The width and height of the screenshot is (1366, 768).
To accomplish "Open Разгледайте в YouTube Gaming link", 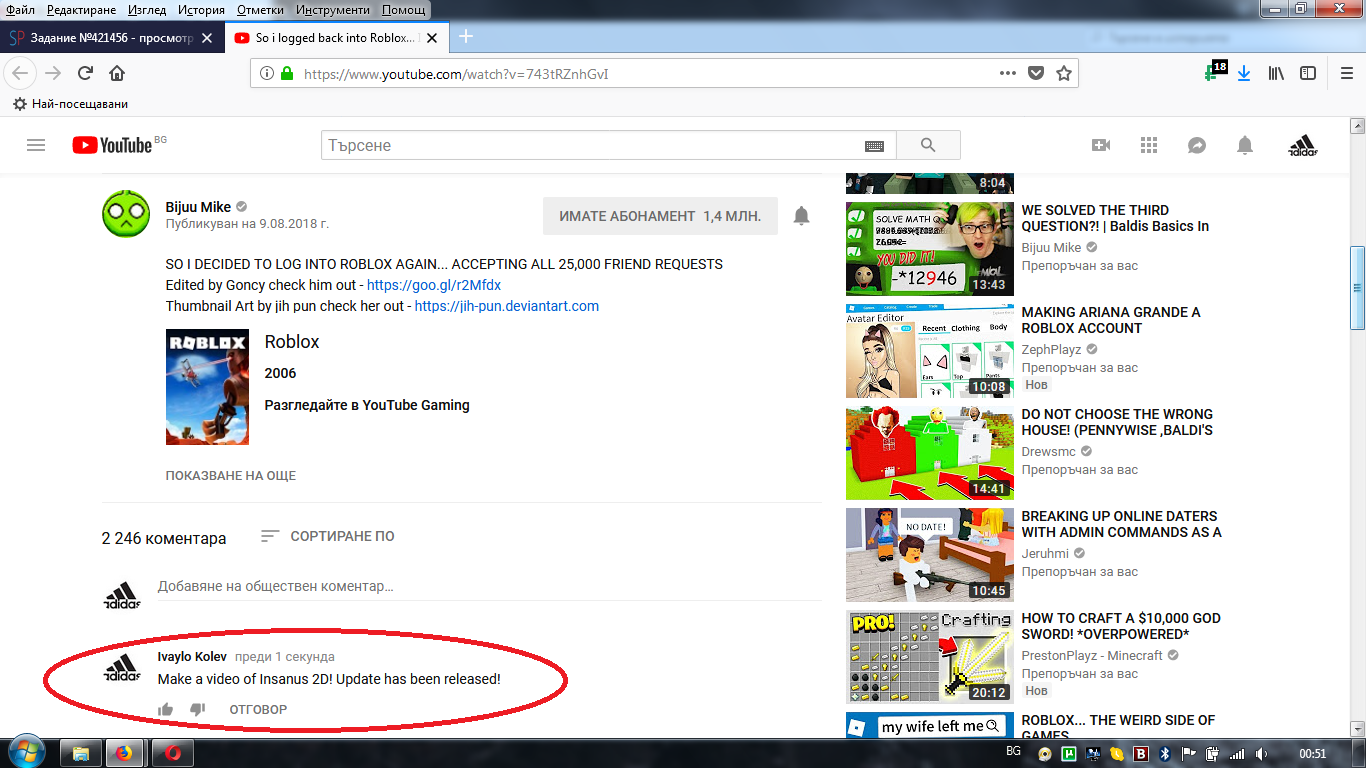I will click(367, 405).
